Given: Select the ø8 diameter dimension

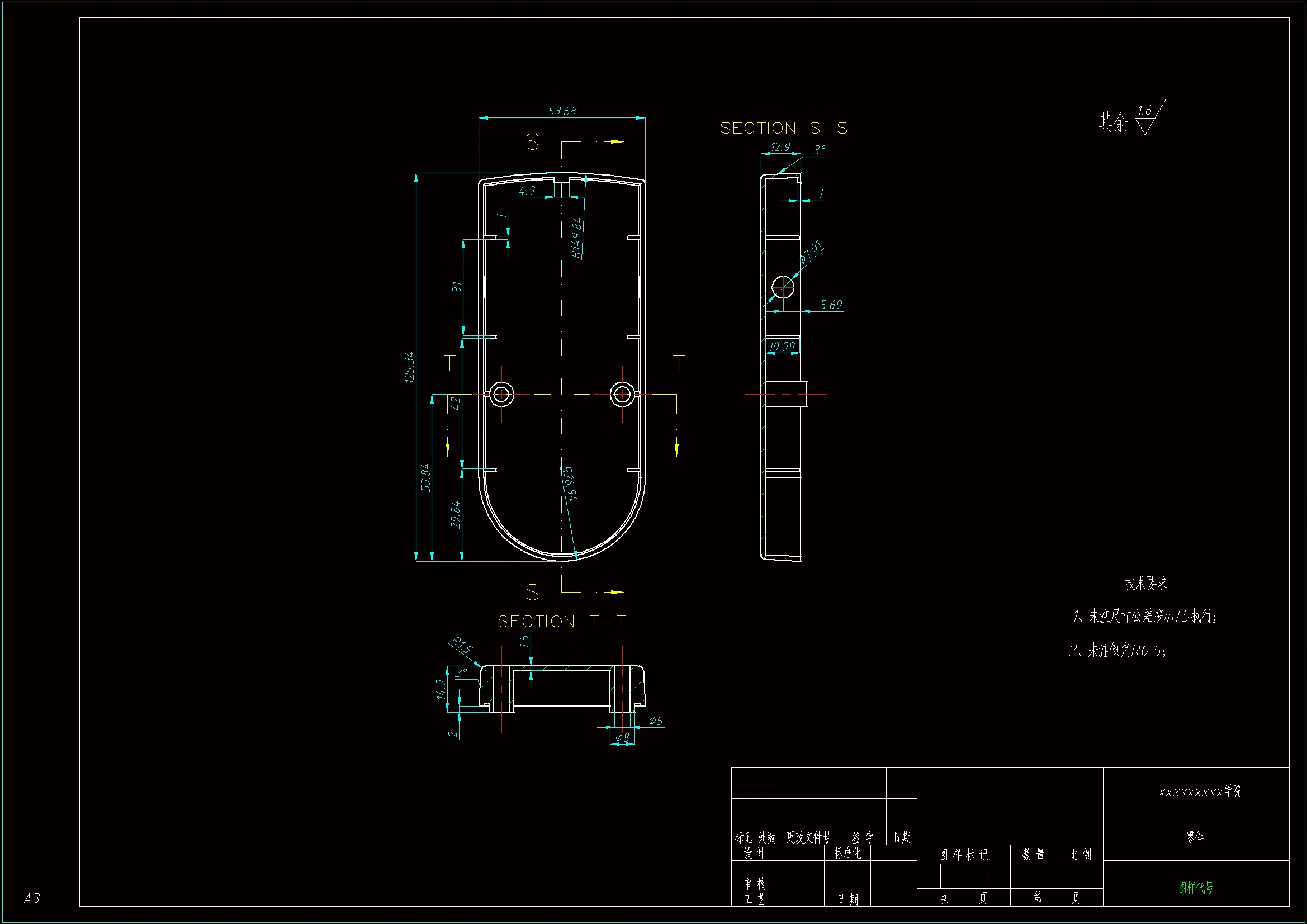Looking at the screenshot, I should coord(622,737).
